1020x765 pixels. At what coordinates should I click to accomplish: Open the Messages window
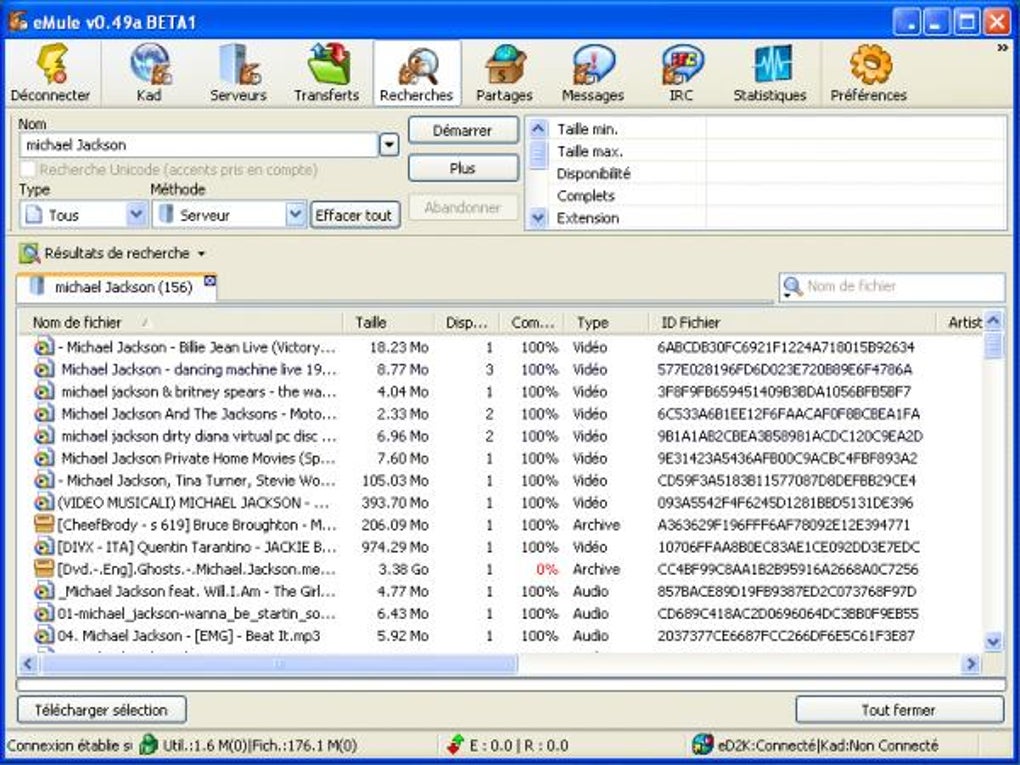[593, 73]
